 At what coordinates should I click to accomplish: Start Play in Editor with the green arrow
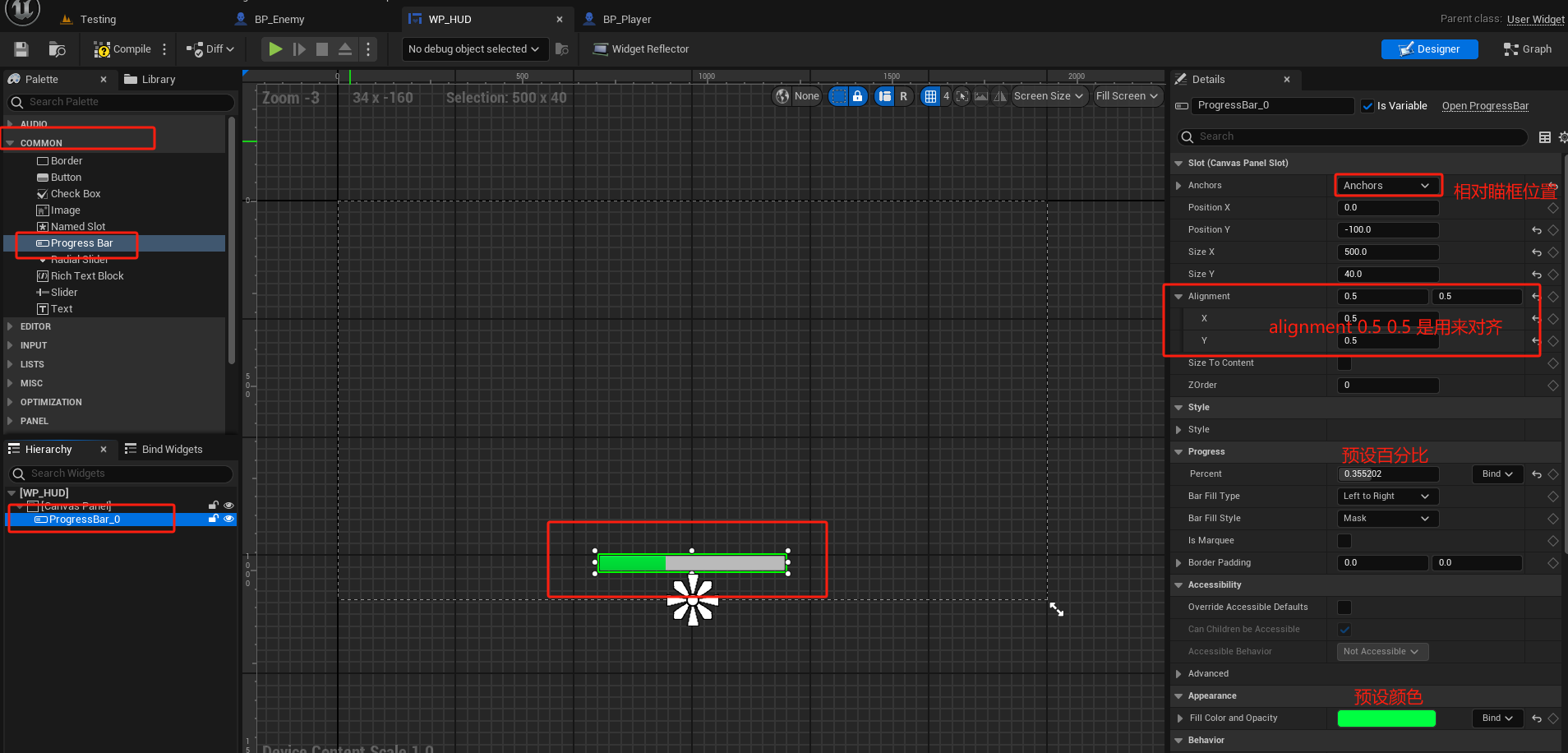[x=275, y=49]
